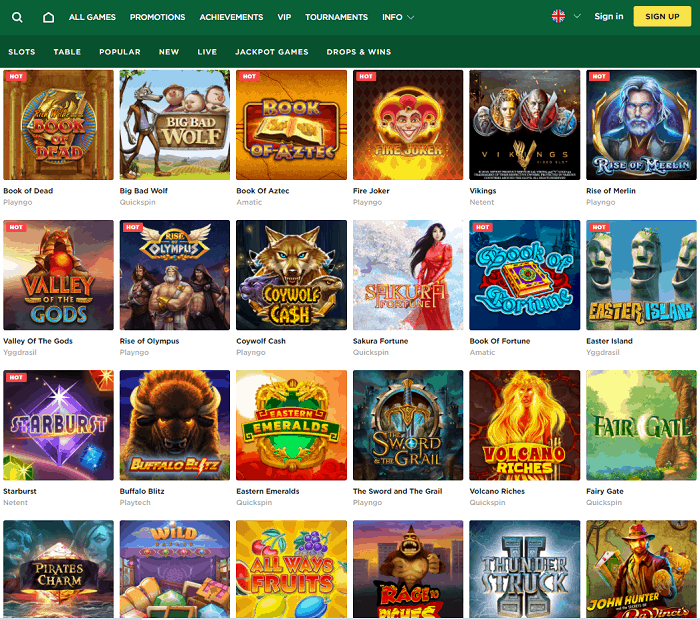
Task: Click the Sakura Fortune title text
Action: click(x=380, y=341)
